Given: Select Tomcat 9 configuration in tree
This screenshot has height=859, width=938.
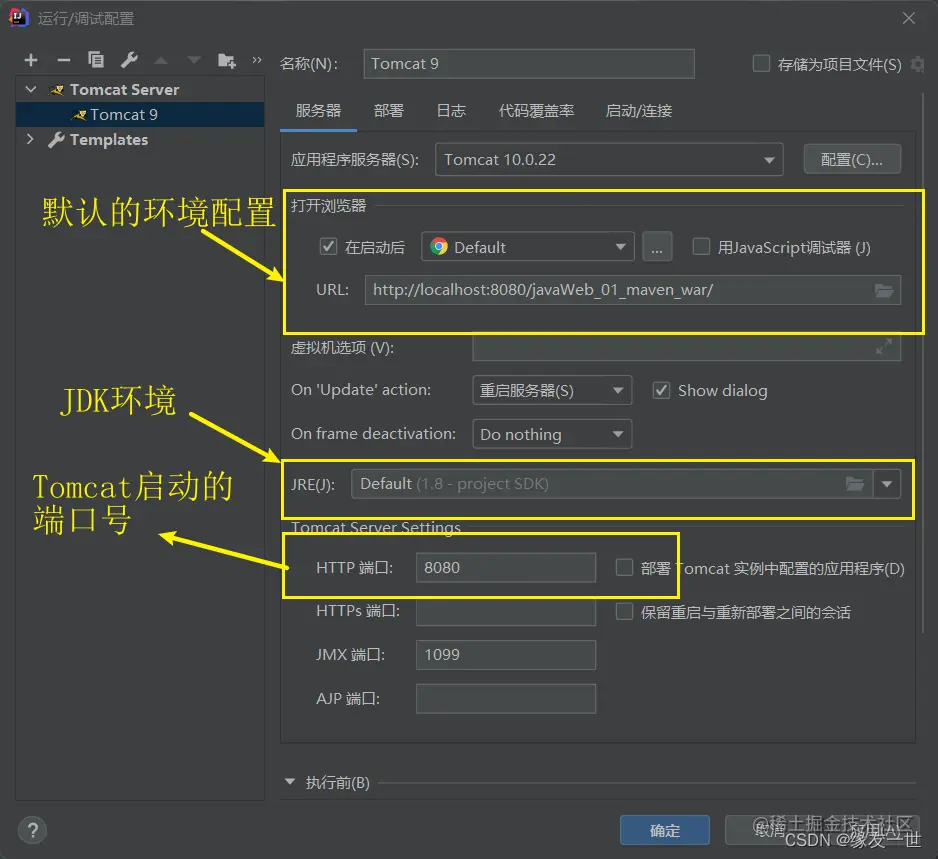Looking at the screenshot, I should pyautogui.click(x=140, y=114).
